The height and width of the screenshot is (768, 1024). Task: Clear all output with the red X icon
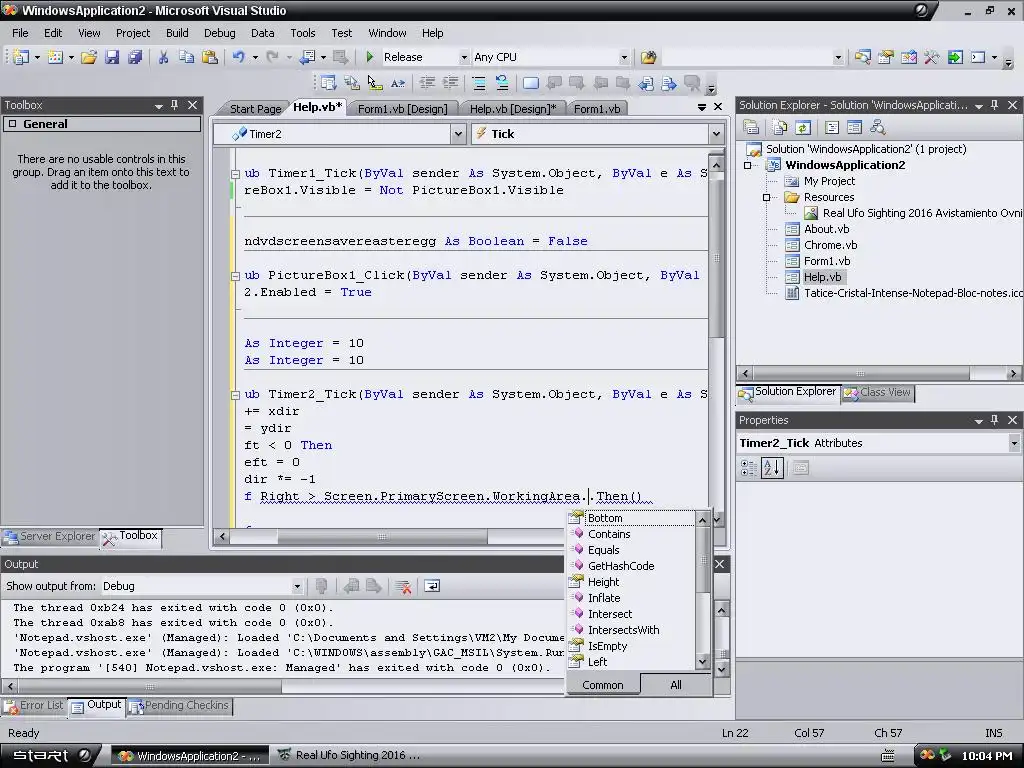(x=403, y=586)
